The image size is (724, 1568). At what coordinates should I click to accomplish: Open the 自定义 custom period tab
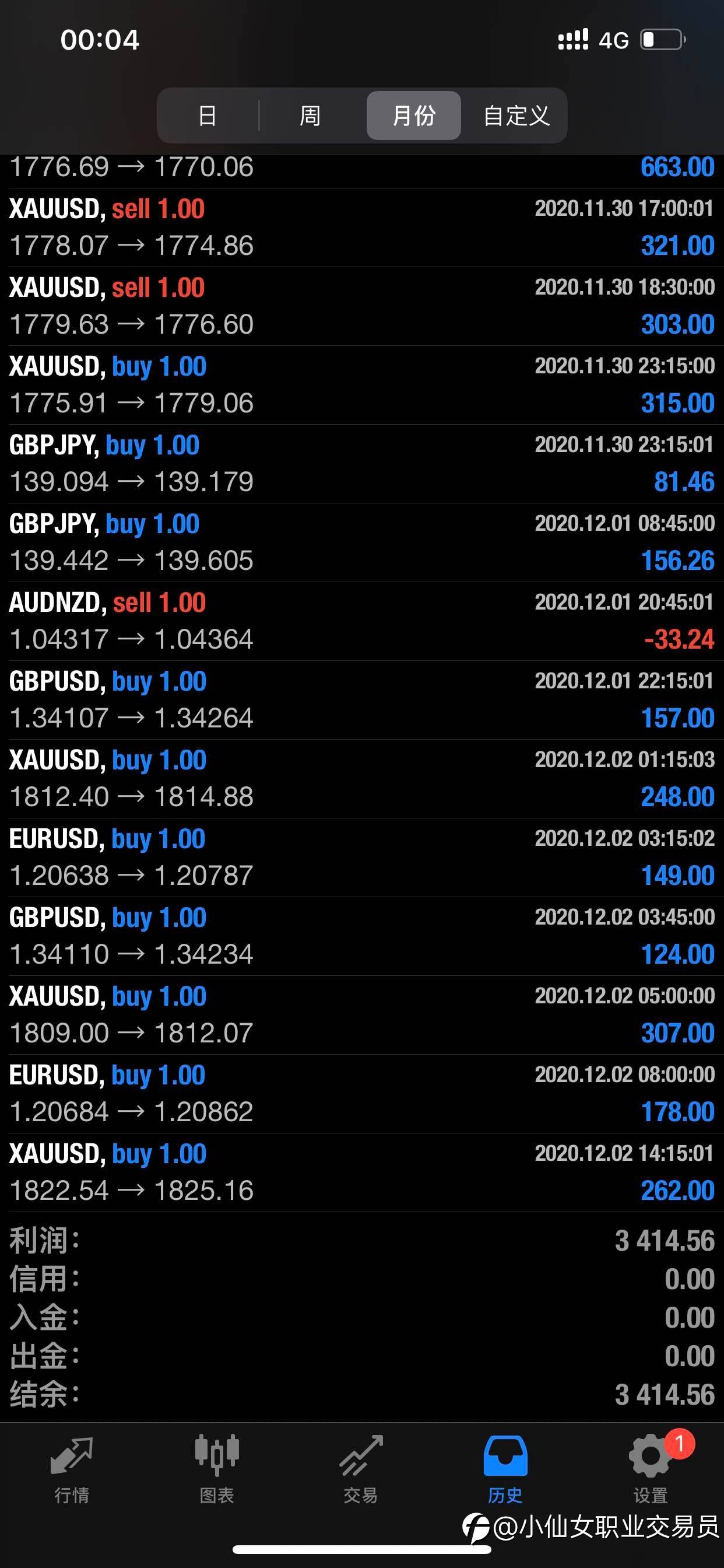[516, 116]
